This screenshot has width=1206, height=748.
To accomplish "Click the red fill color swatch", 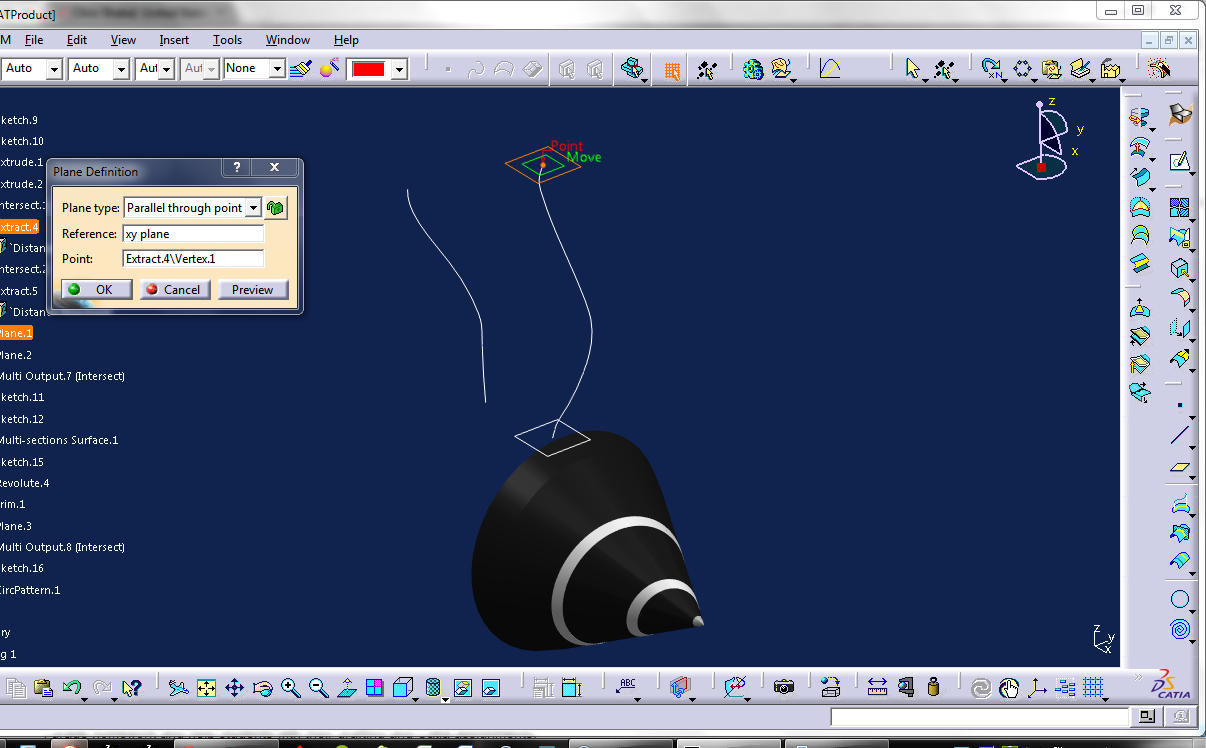I will tap(369, 69).
